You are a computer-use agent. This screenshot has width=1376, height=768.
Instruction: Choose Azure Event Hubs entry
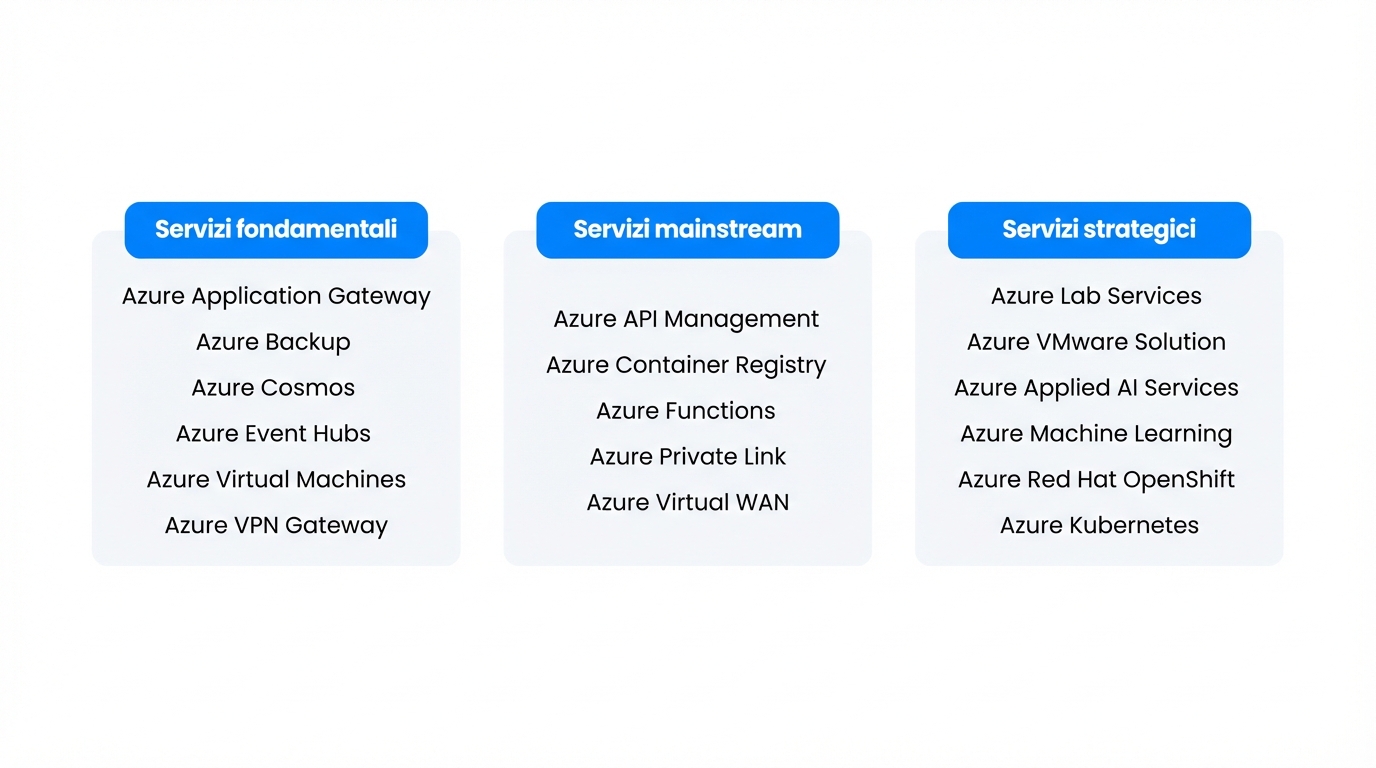273,434
